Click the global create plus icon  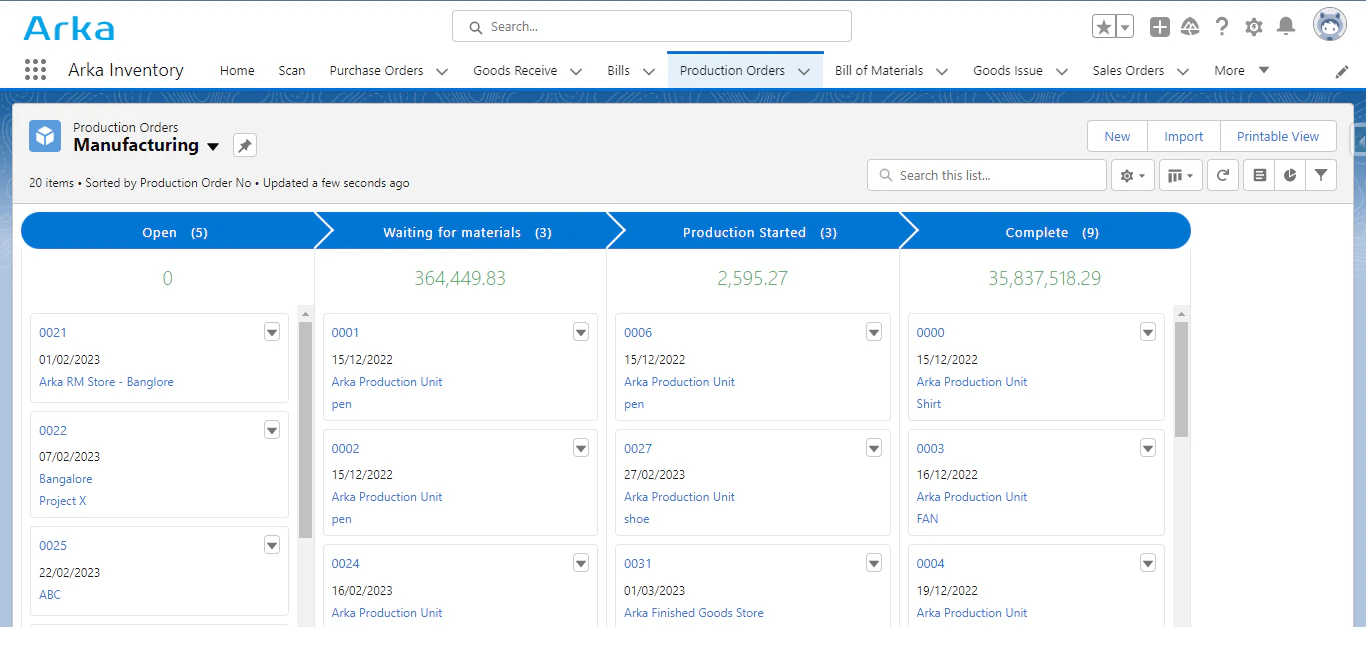(x=1159, y=27)
